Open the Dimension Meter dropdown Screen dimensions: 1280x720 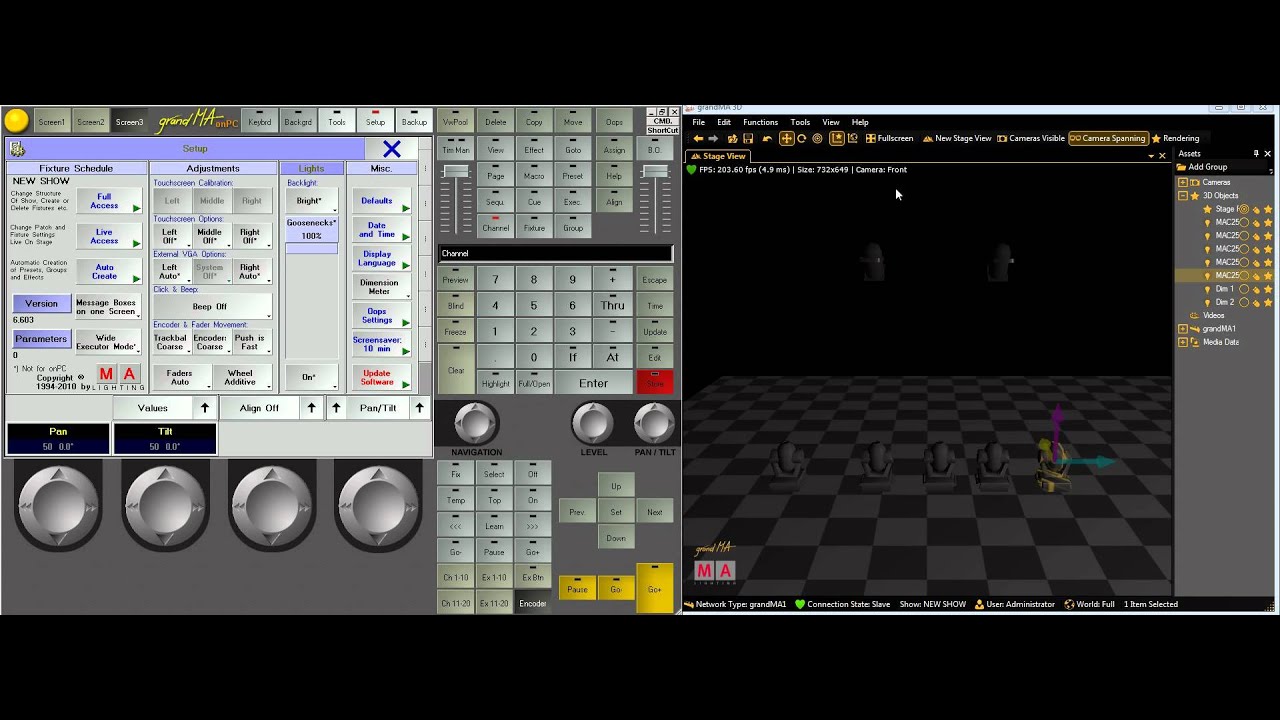[381, 287]
